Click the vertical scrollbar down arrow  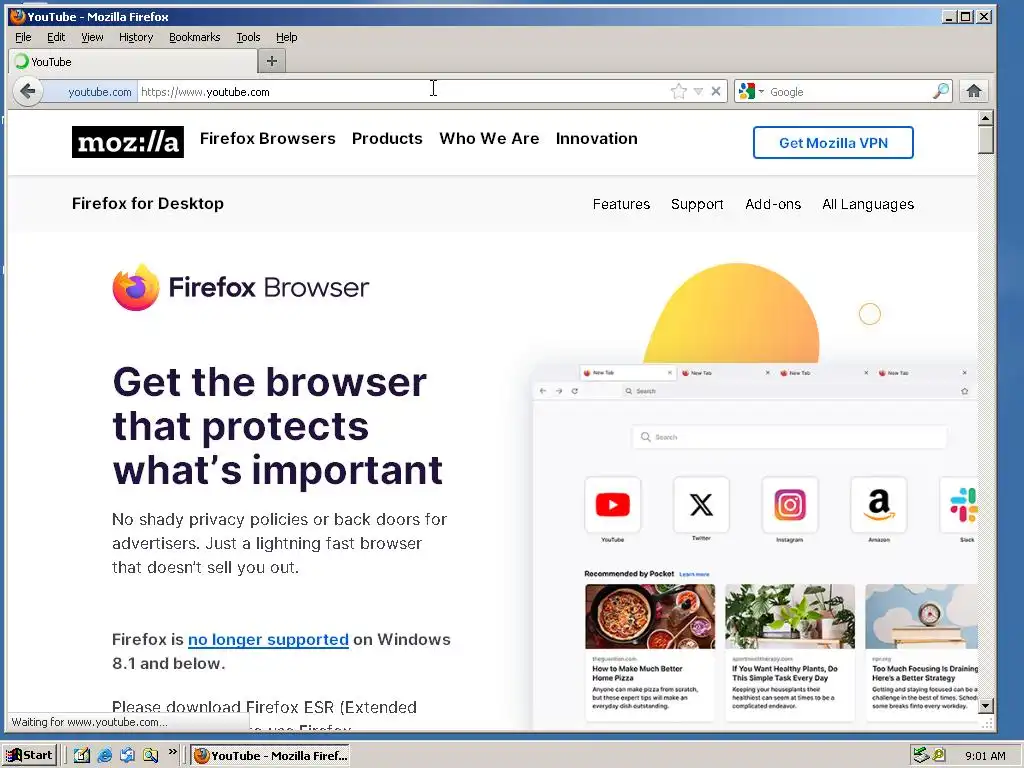[x=986, y=706]
